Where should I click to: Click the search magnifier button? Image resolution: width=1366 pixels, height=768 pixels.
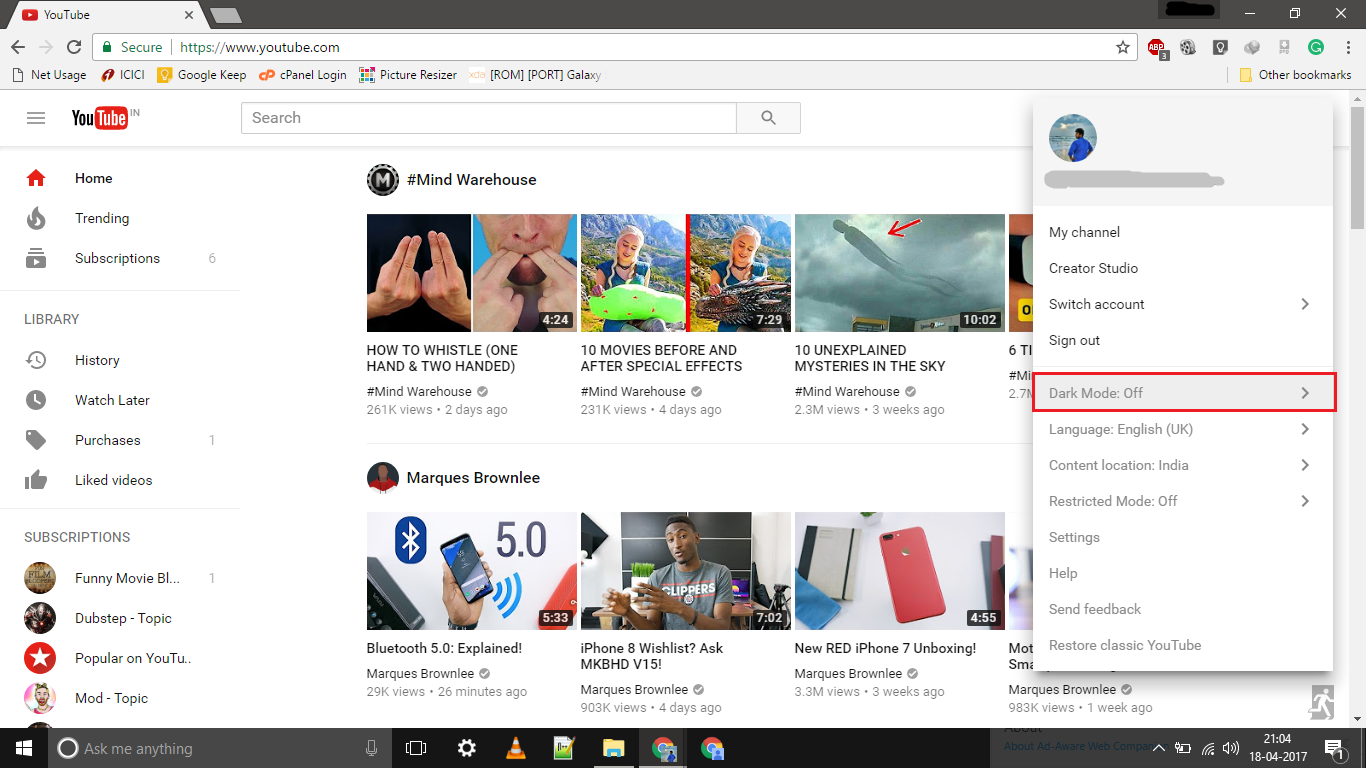point(768,118)
